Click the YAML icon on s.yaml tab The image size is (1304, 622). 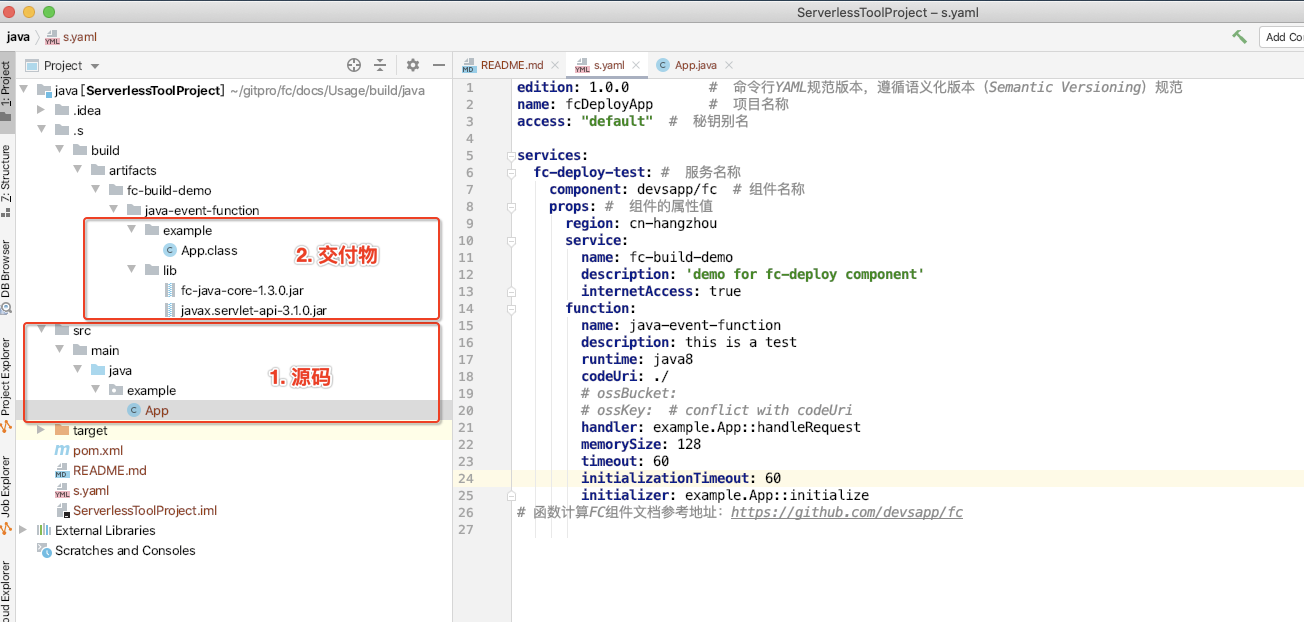(582, 65)
